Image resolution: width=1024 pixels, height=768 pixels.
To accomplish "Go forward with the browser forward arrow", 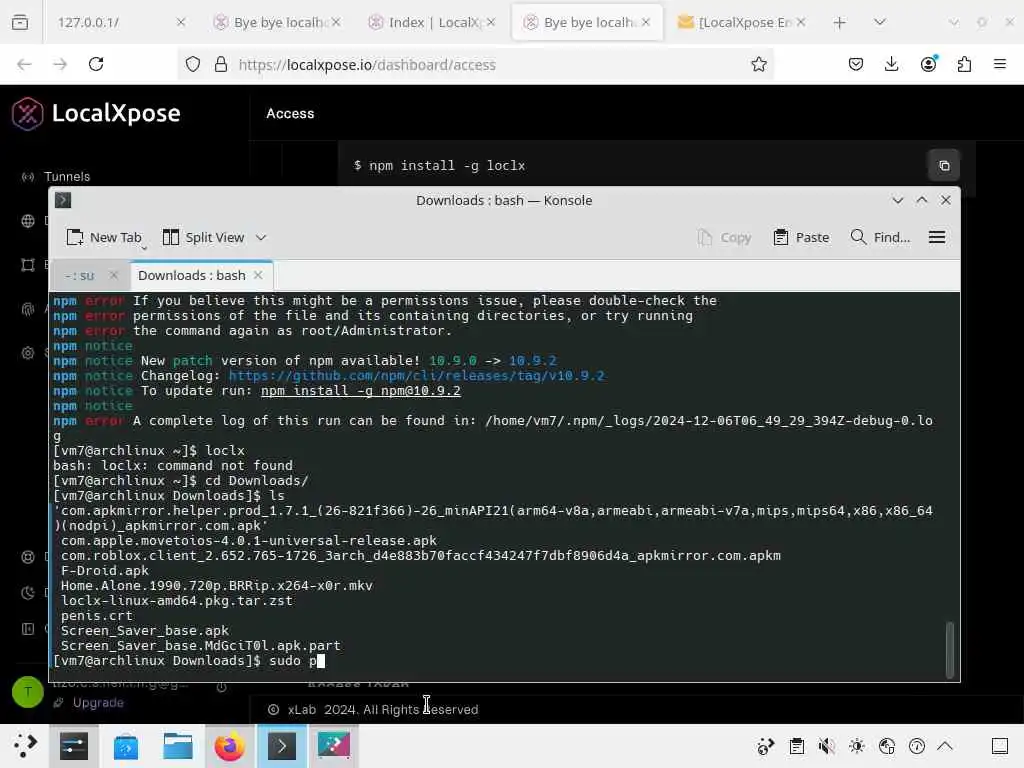I will tap(60, 64).
